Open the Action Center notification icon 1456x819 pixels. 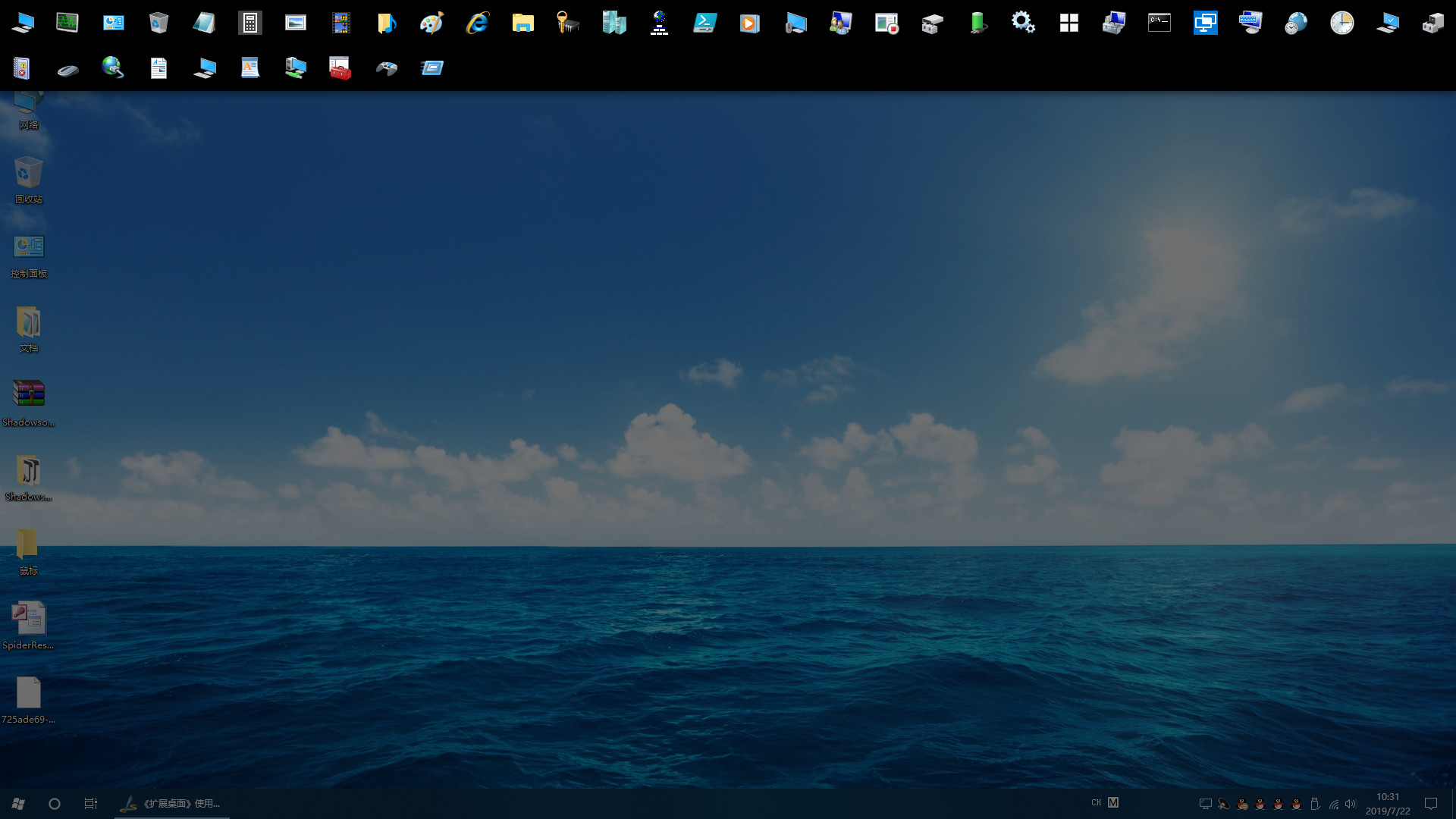1430,804
